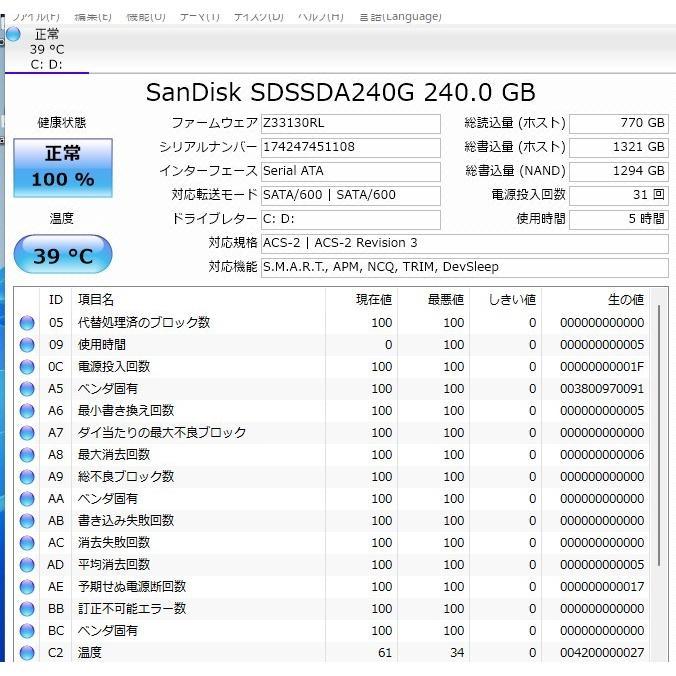Image resolution: width=676 pixels, height=676 pixels.
Task: Click total host writes value 1321 GB
Action: point(619,147)
